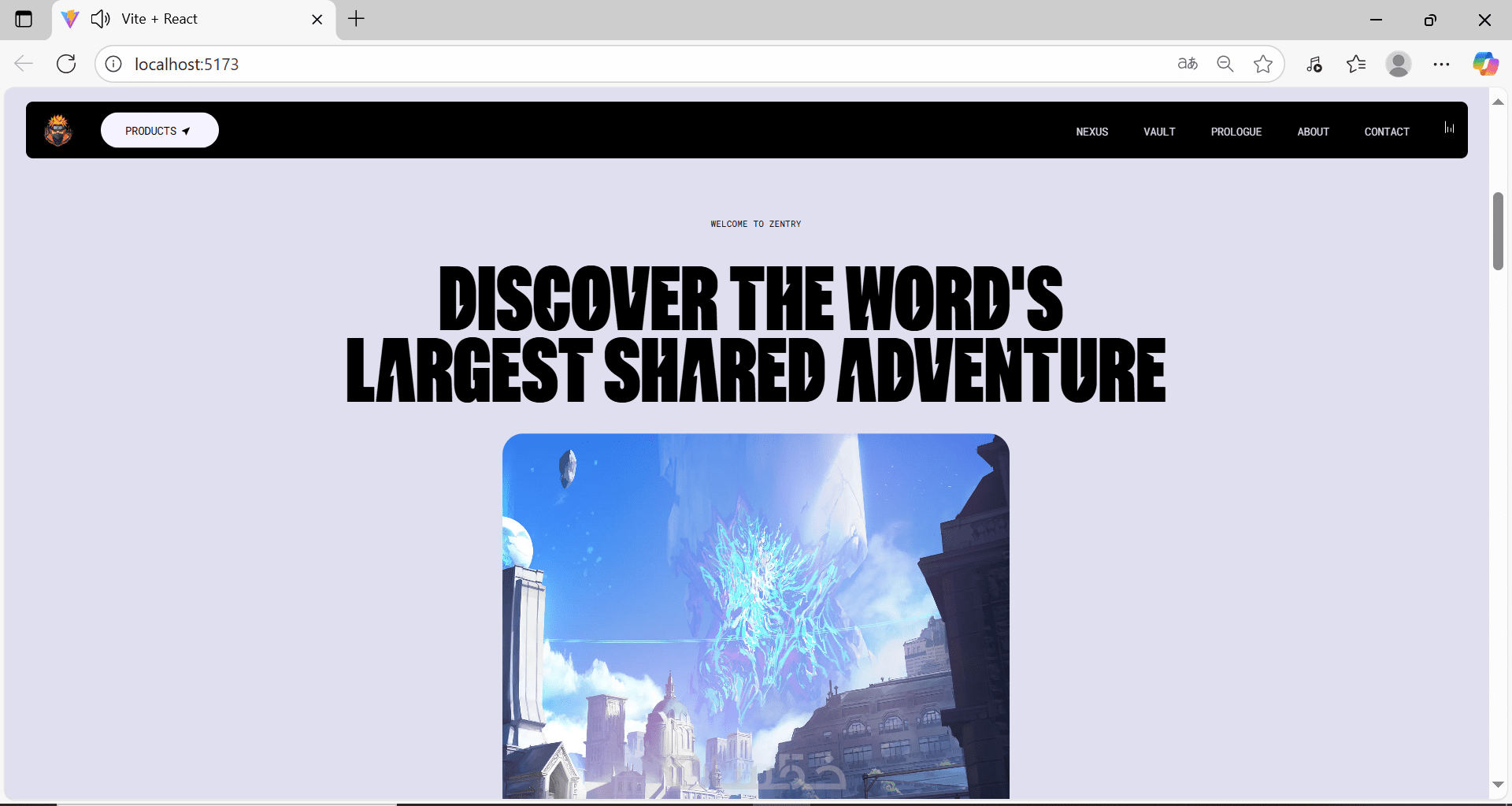Screen dimensions: 1512x806
Task: Open the Favorites list
Action: 1356,64
